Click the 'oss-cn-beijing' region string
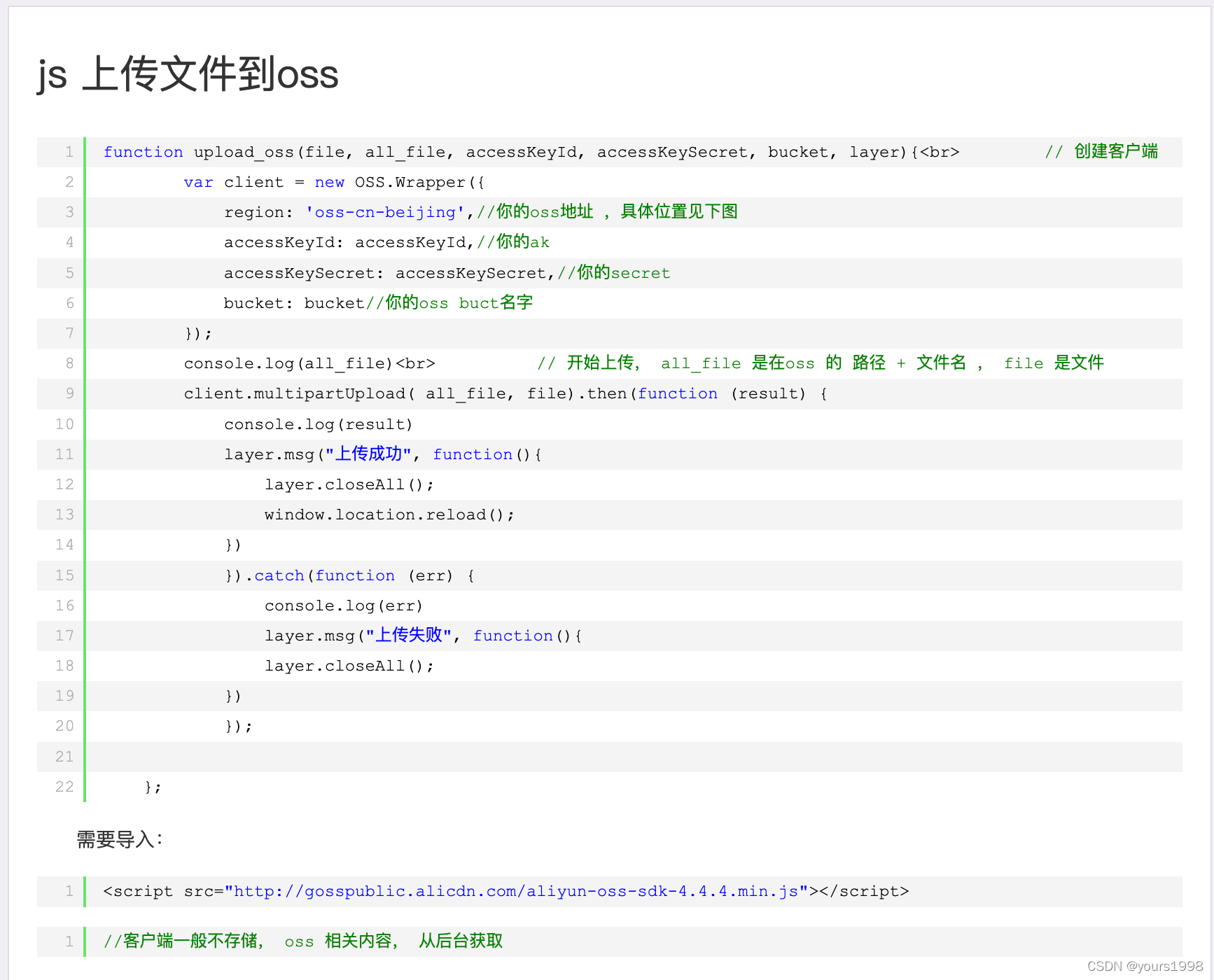The width and height of the screenshot is (1214, 980). click(x=385, y=213)
